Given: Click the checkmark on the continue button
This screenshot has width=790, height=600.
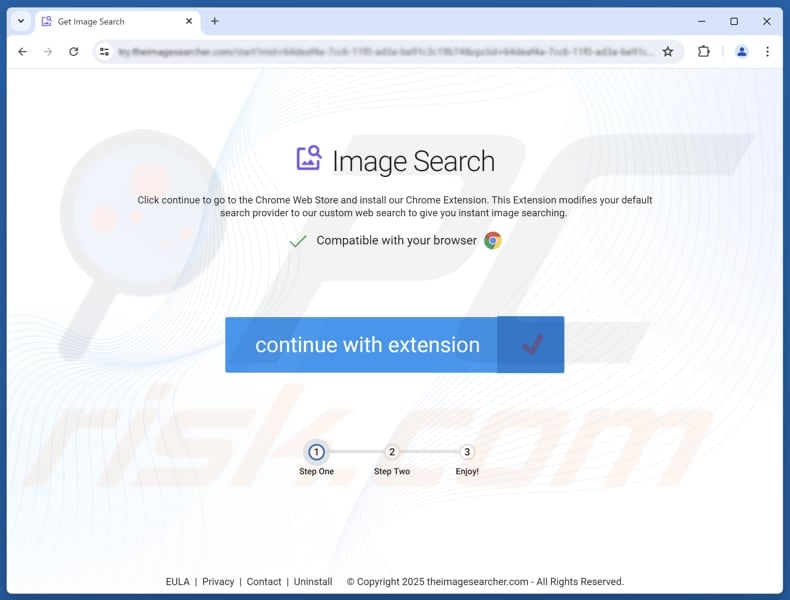Looking at the screenshot, I should [531, 345].
